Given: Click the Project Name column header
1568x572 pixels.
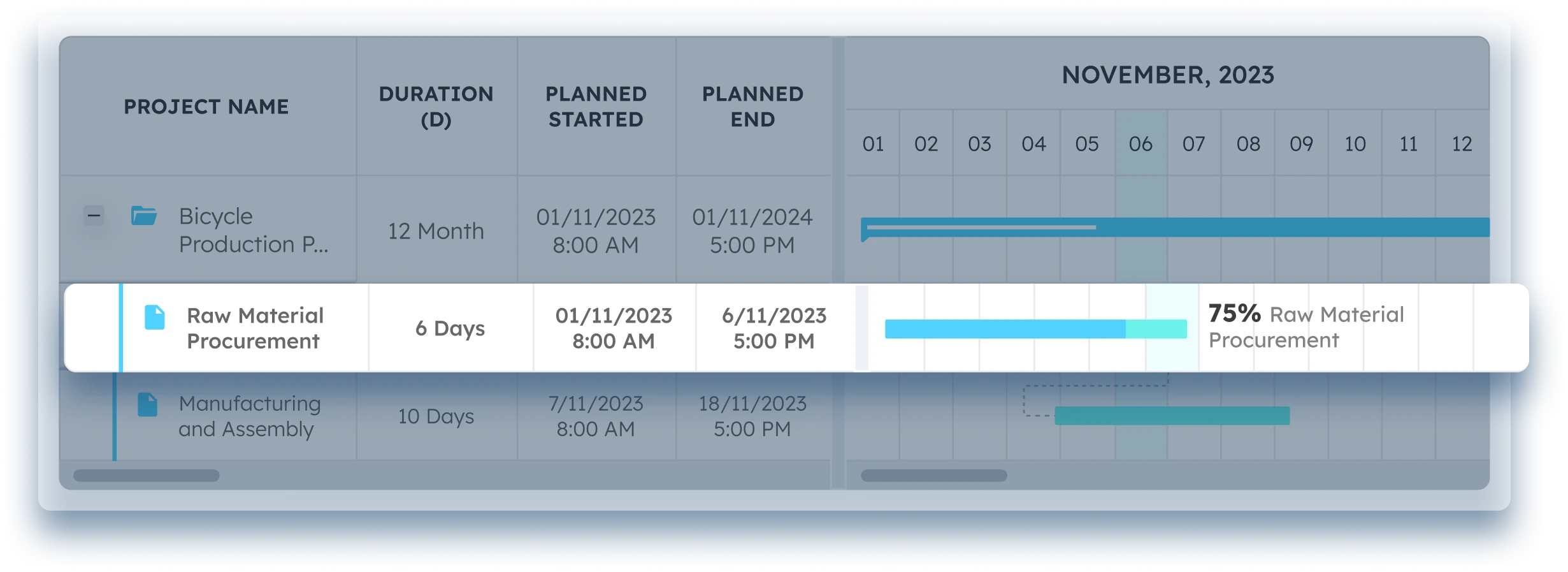Looking at the screenshot, I should pyautogui.click(x=206, y=106).
